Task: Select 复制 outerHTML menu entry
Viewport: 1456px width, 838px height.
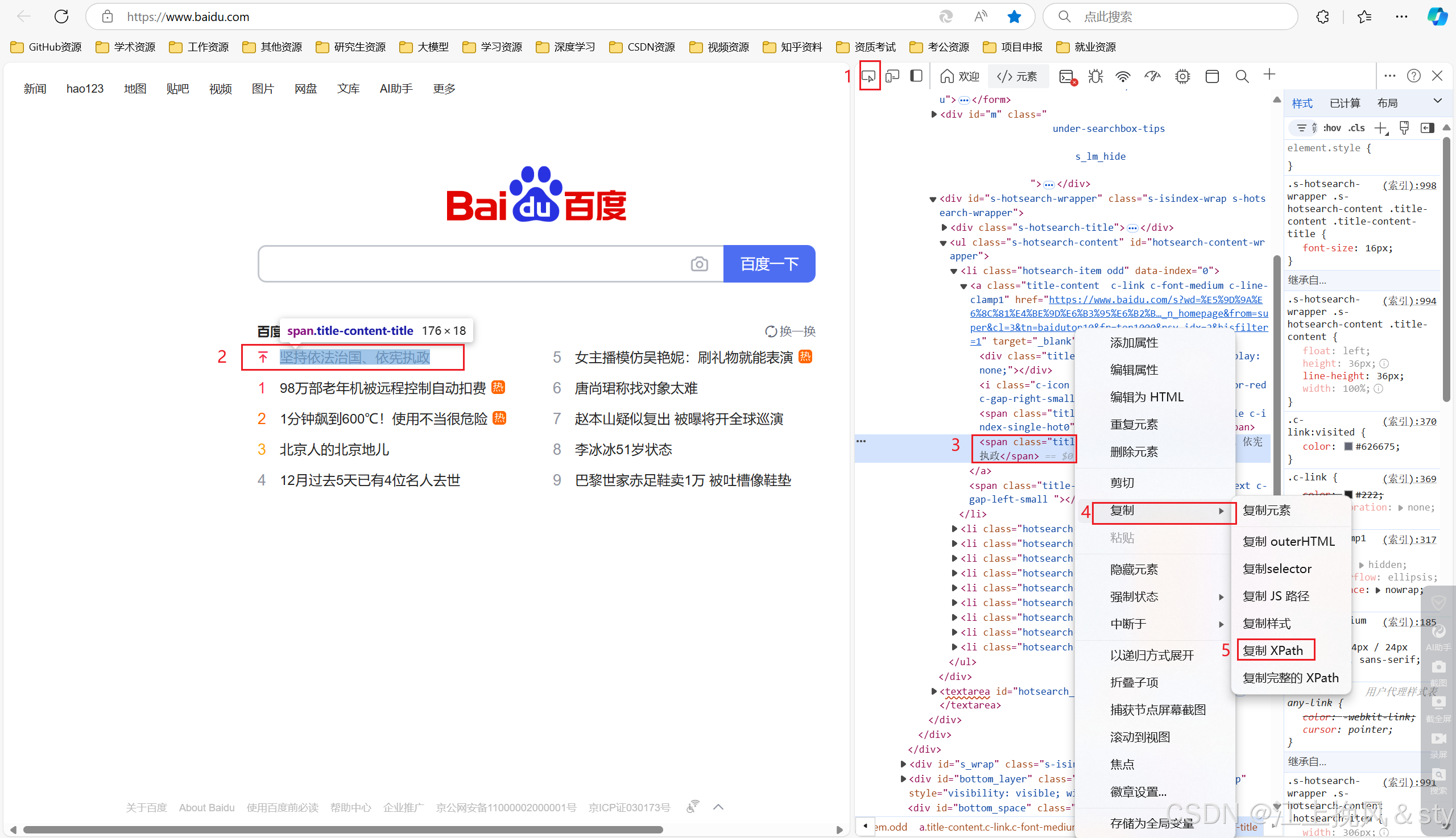Action: (1288, 542)
